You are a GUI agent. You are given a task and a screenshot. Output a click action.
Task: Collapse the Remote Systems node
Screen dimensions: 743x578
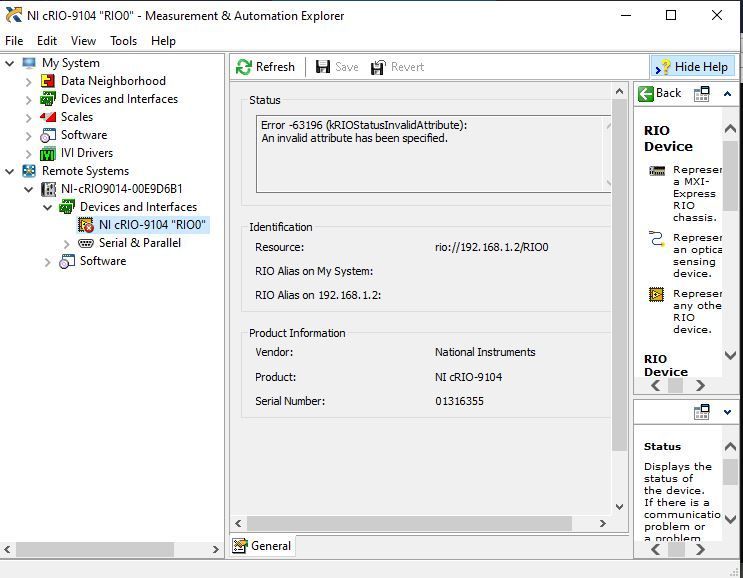[9, 172]
